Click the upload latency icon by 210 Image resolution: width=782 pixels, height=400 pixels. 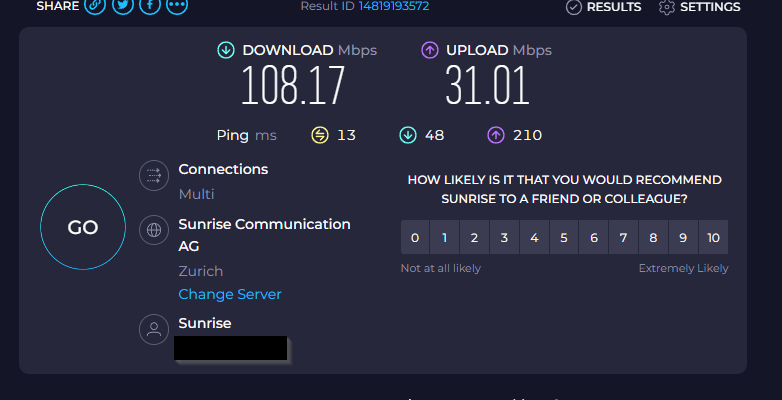(496, 135)
